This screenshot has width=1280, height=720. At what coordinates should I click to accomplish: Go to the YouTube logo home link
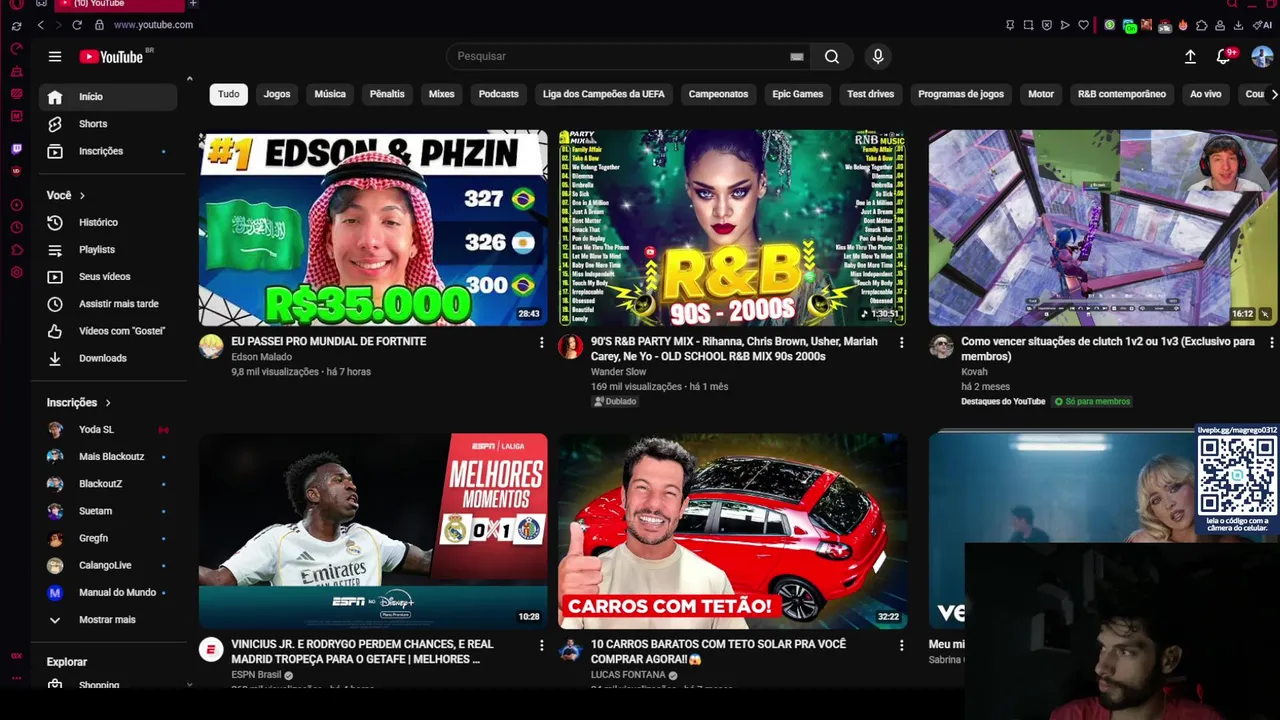tap(112, 57)
